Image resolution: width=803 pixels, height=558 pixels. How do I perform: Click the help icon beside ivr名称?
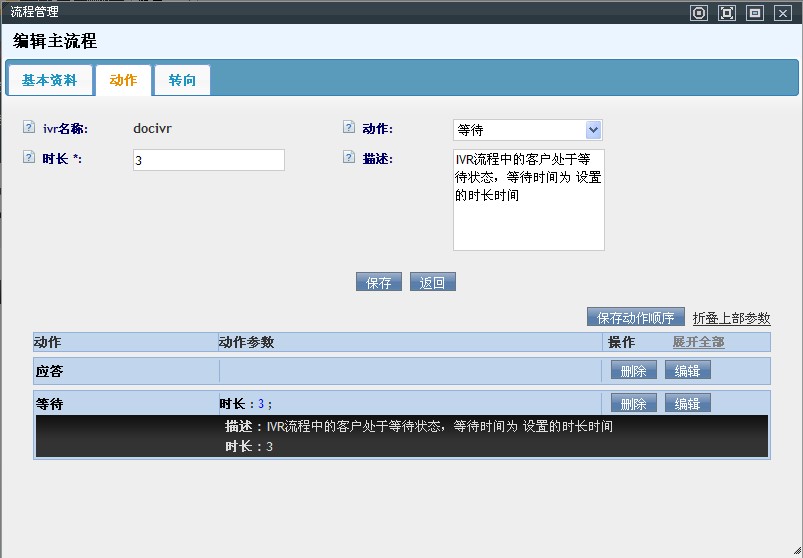(28, 128)
